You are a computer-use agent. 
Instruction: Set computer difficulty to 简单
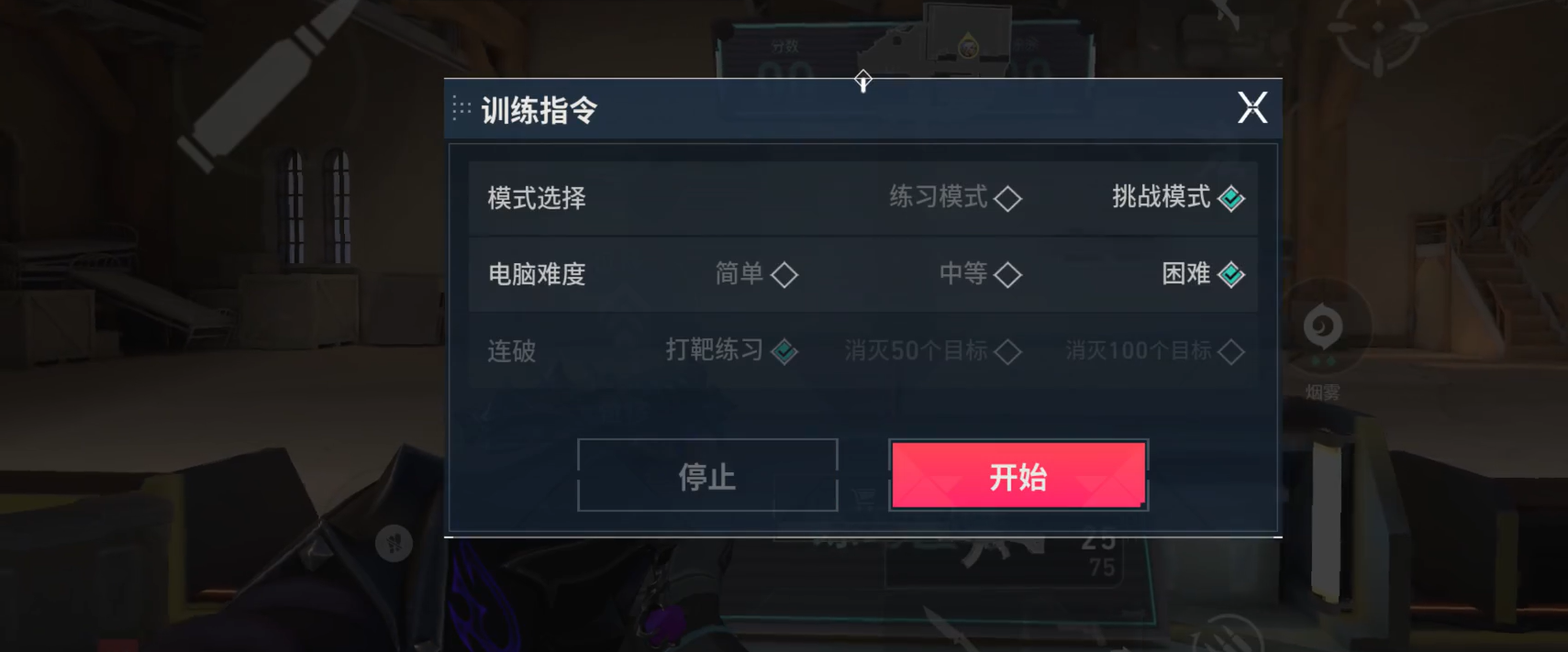coord(756,274)
